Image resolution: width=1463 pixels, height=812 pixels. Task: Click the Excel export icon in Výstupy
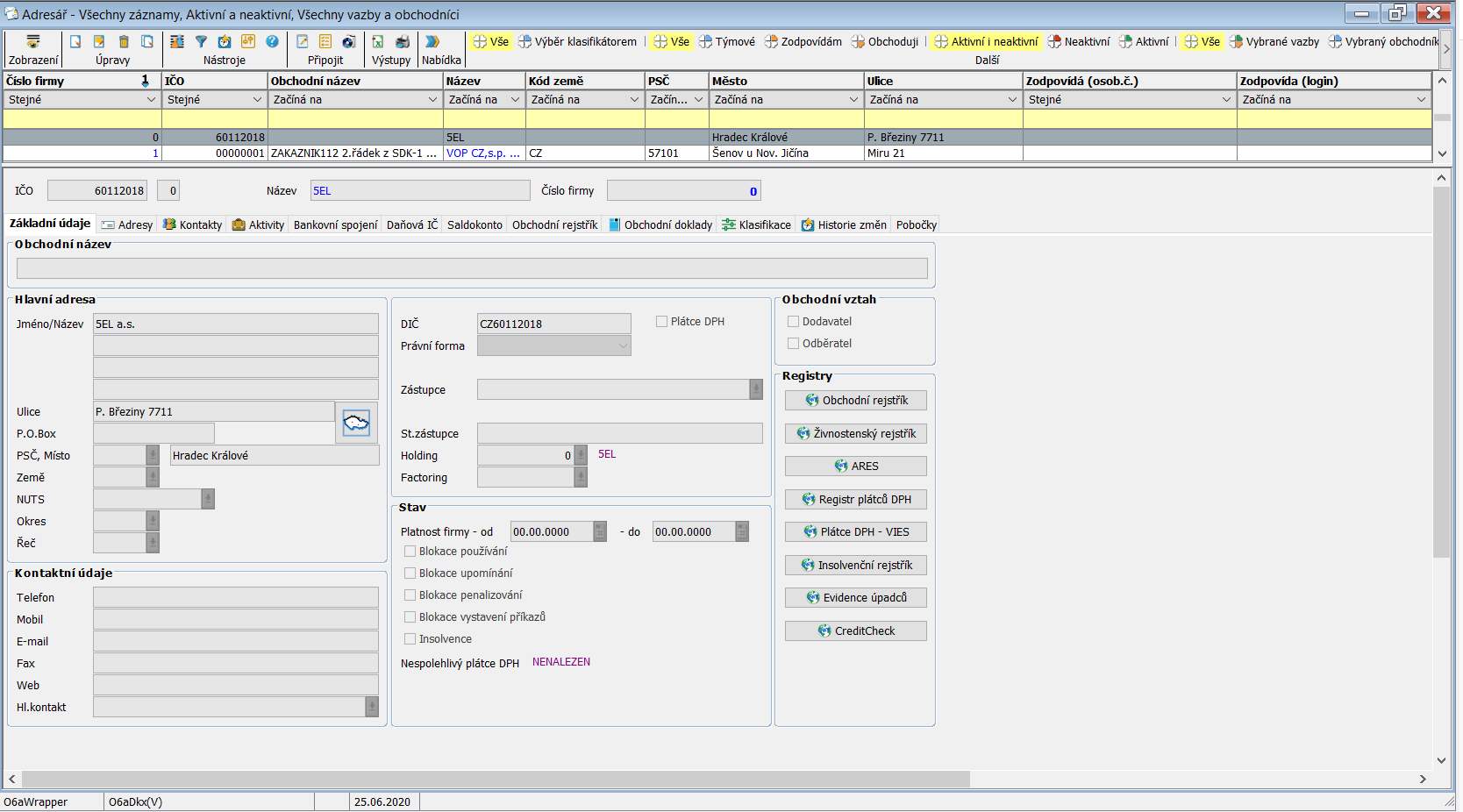pos(378,41)
